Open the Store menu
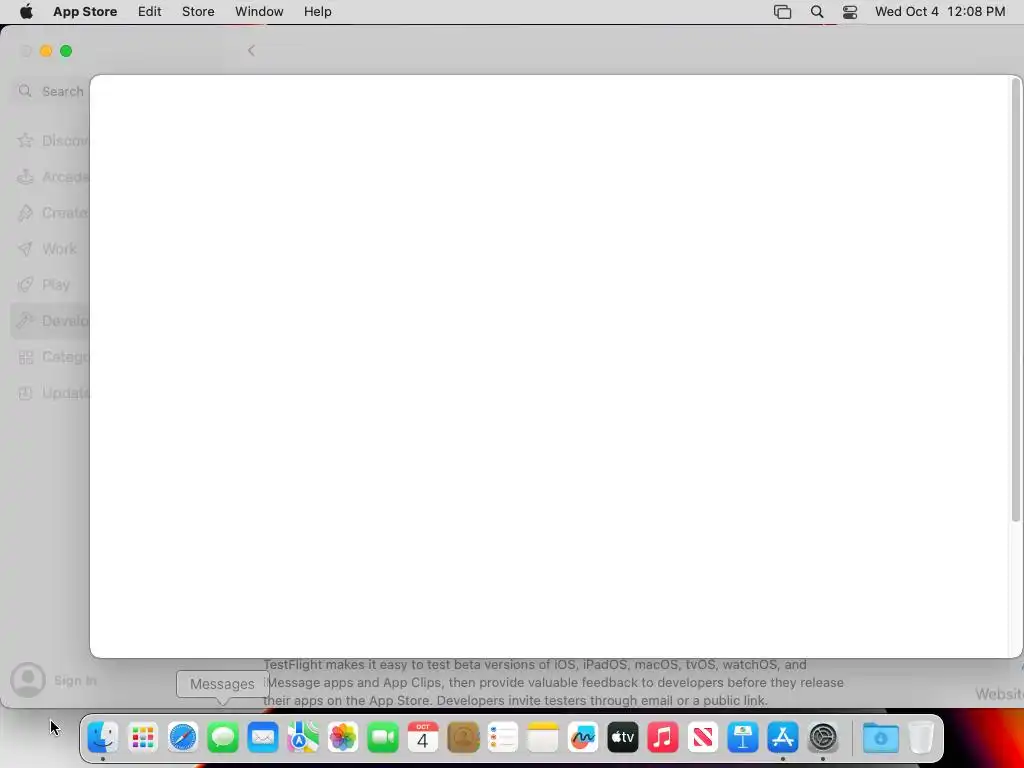The width and height of the screenshot is (1024, 768). point(198,12)
